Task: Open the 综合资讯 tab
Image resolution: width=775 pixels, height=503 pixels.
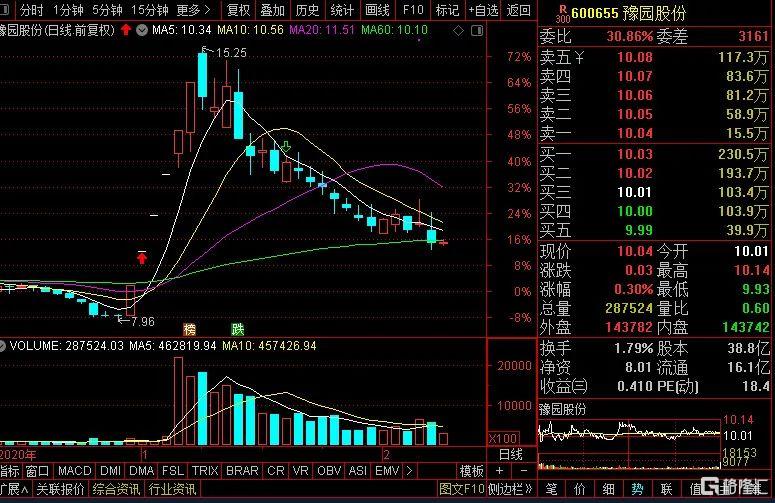Action: click(x=117, y=489)
